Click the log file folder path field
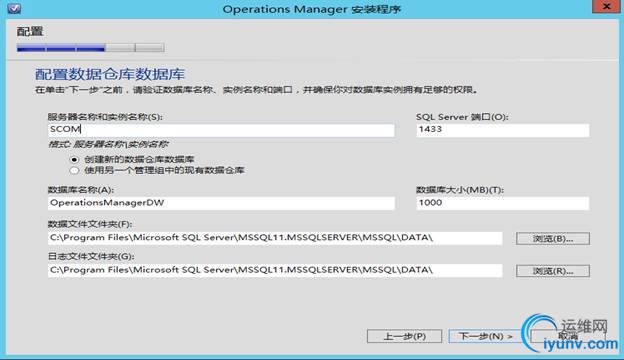 275,270
